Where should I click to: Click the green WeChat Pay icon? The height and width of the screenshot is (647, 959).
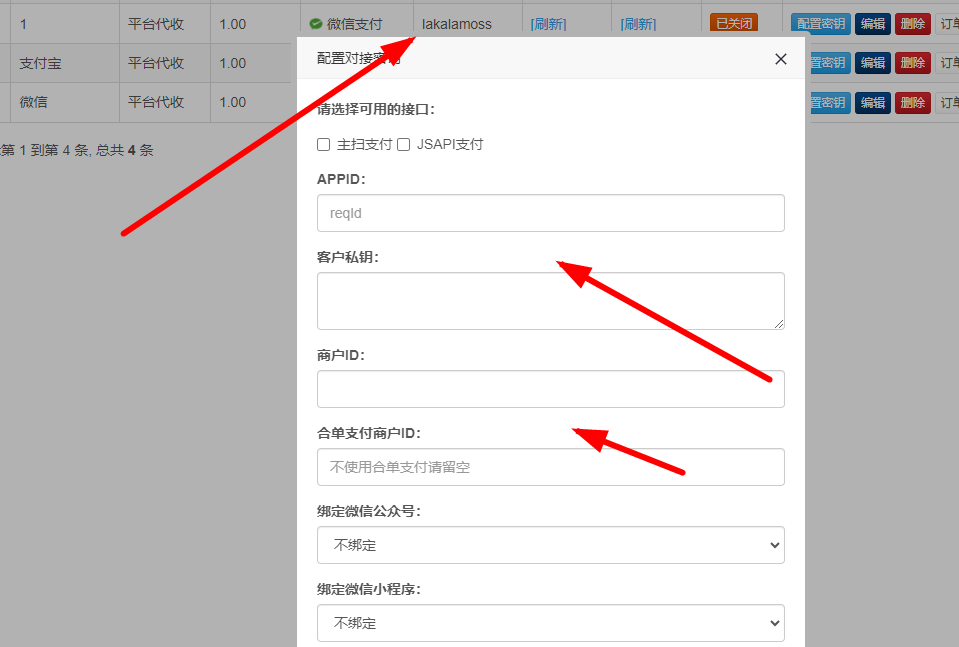(316, 24)
